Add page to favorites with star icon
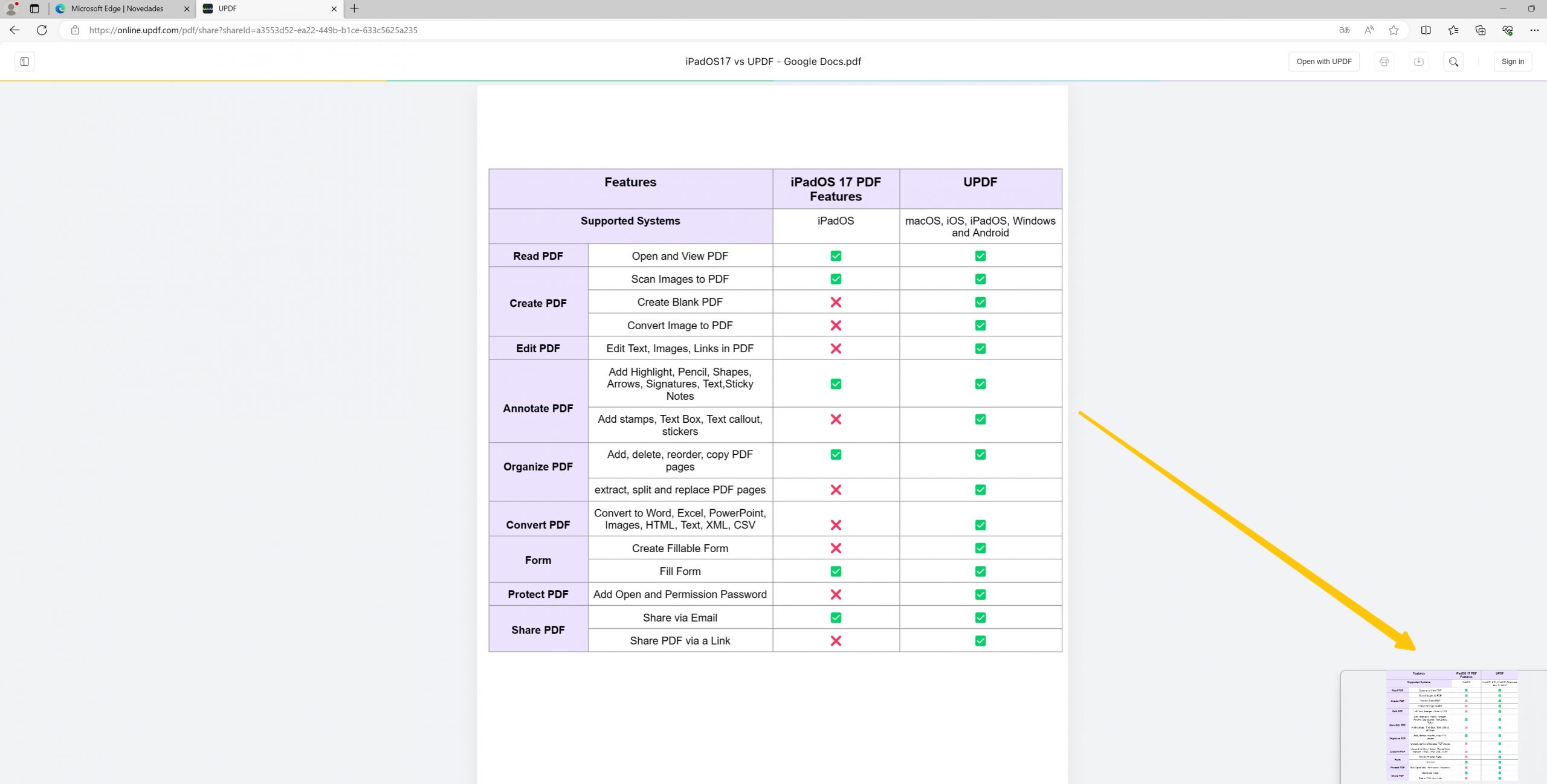This screenshot has height=784, width=1547. coord(1394,30)
